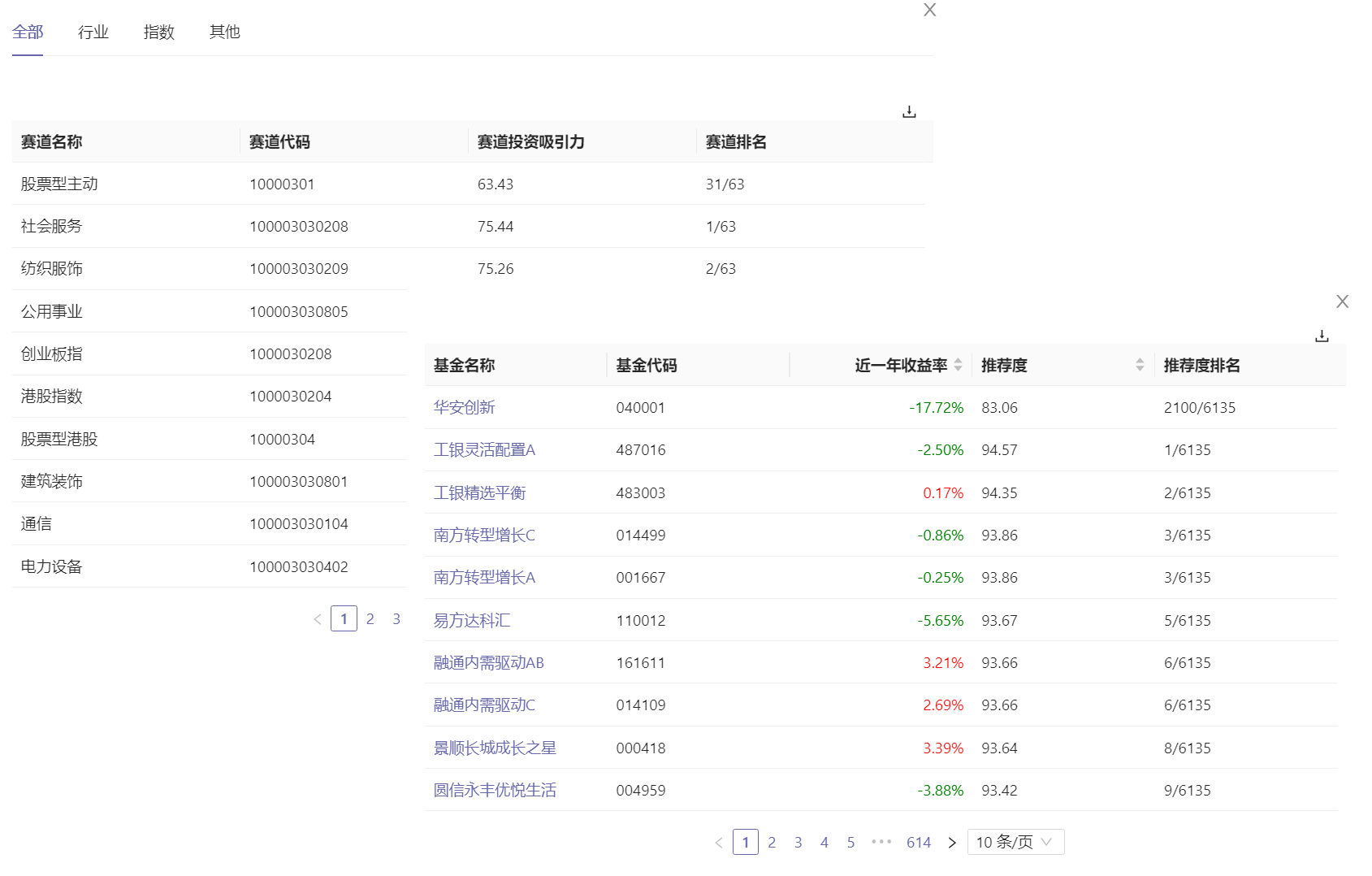Switch to the 指数 tab
This screenshot has height=876, width=1372.
tap(159, 32)
